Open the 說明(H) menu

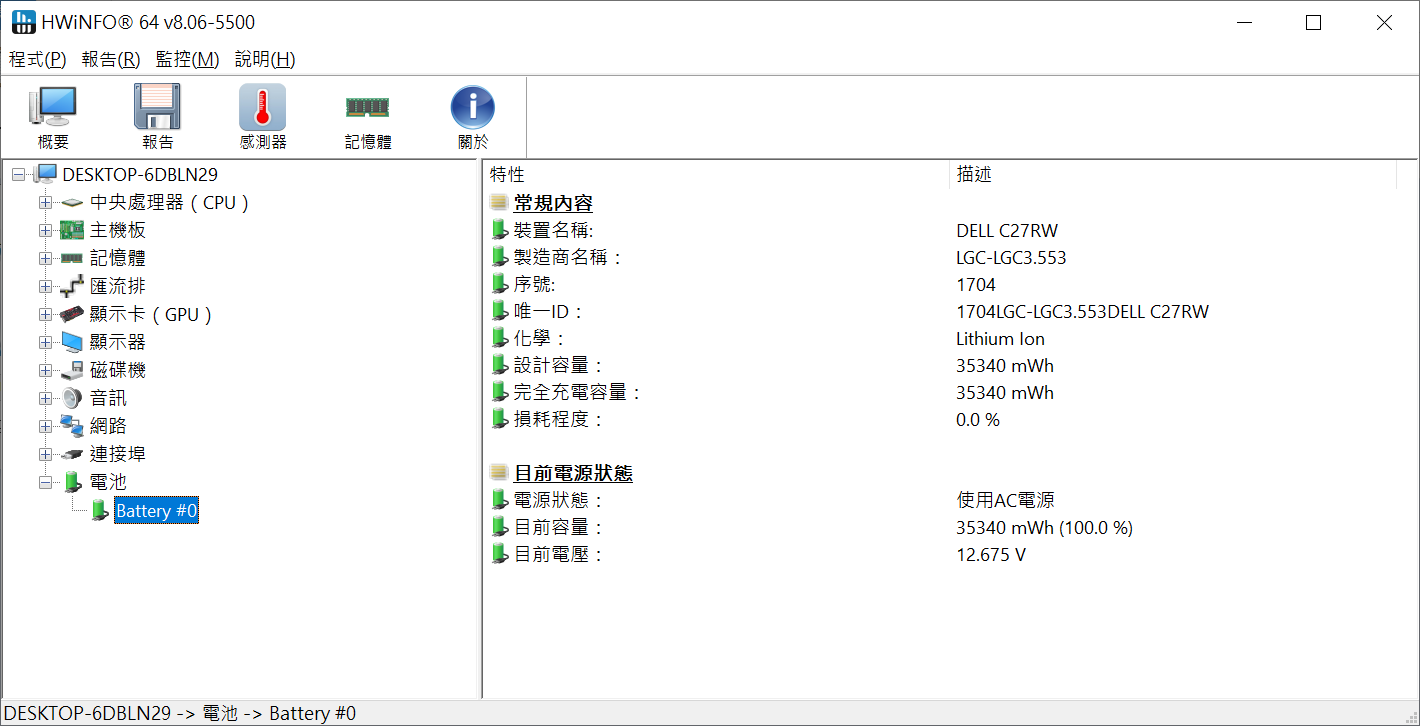point(265,59)
